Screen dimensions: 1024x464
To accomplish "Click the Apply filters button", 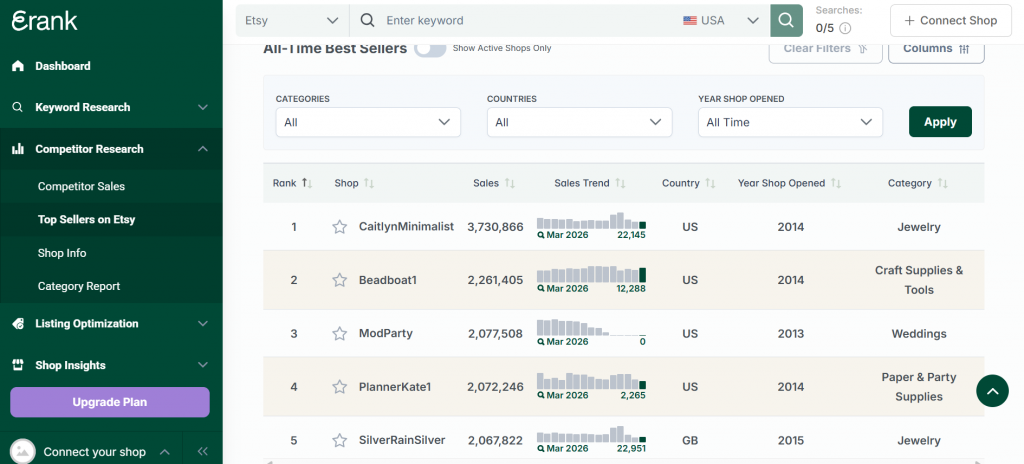I will click(x=940, y=122).
